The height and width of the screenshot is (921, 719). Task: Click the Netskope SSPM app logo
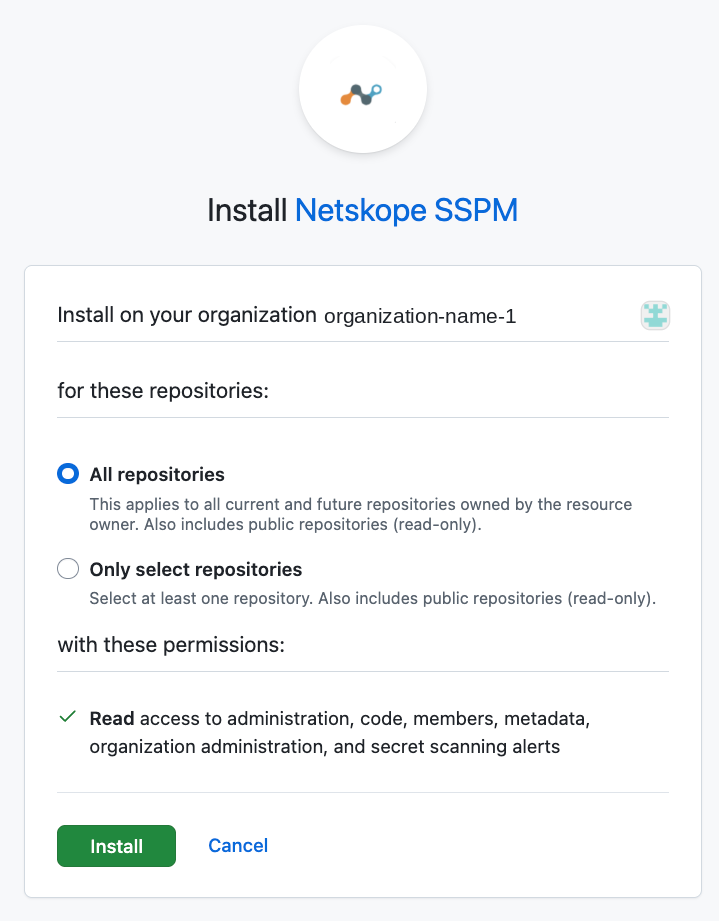(x=362, y=89)
